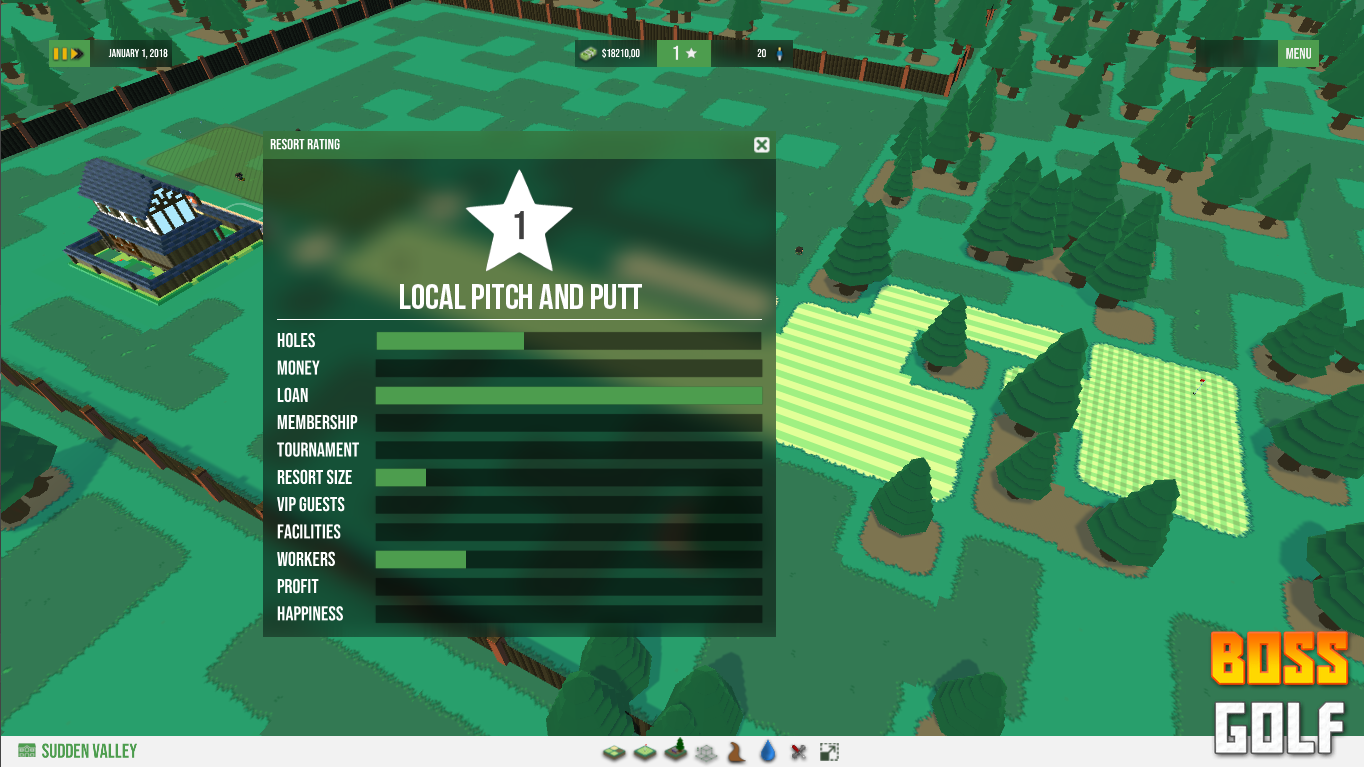This screenshot has width=1364, height=767.
Task: Toggle the pause and play speed control
Action: click(69, 53)
